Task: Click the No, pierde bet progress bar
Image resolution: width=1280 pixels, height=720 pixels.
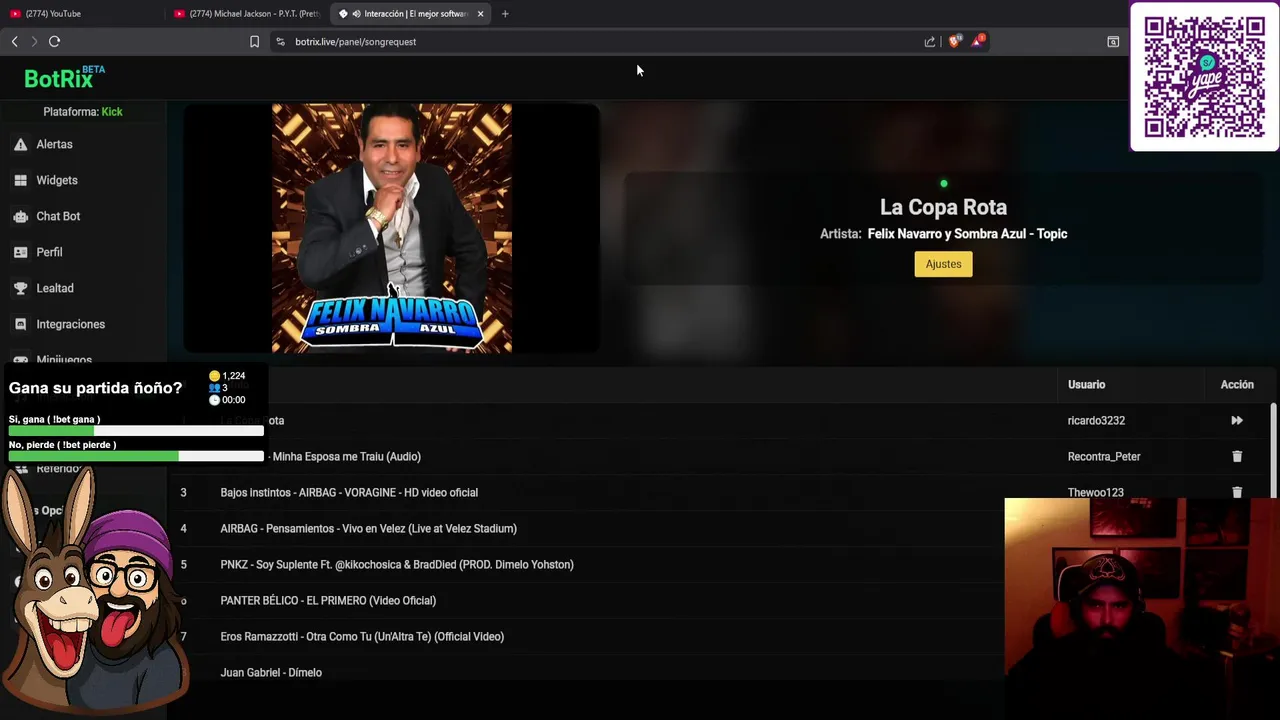Action: pos(136,456)
